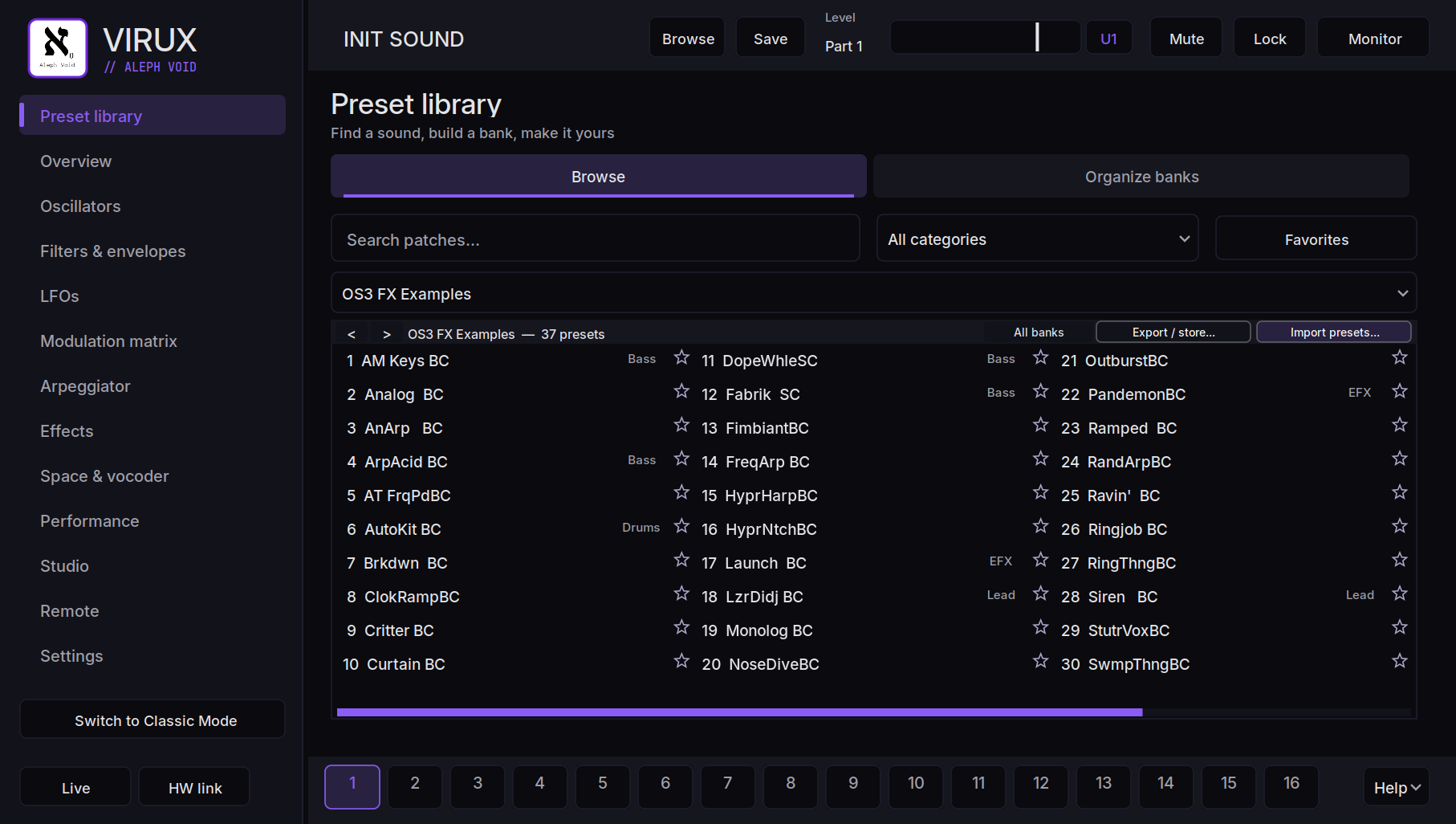1456x824 pixels.
Task: Toggle the U1 unison indicator
Action: (x=1108, y=38)
